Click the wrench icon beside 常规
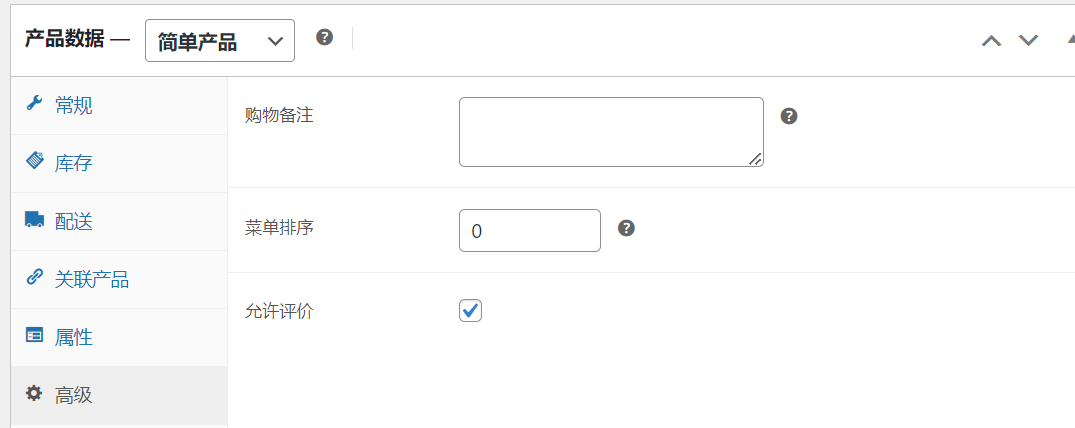 [x=34, y=104]
